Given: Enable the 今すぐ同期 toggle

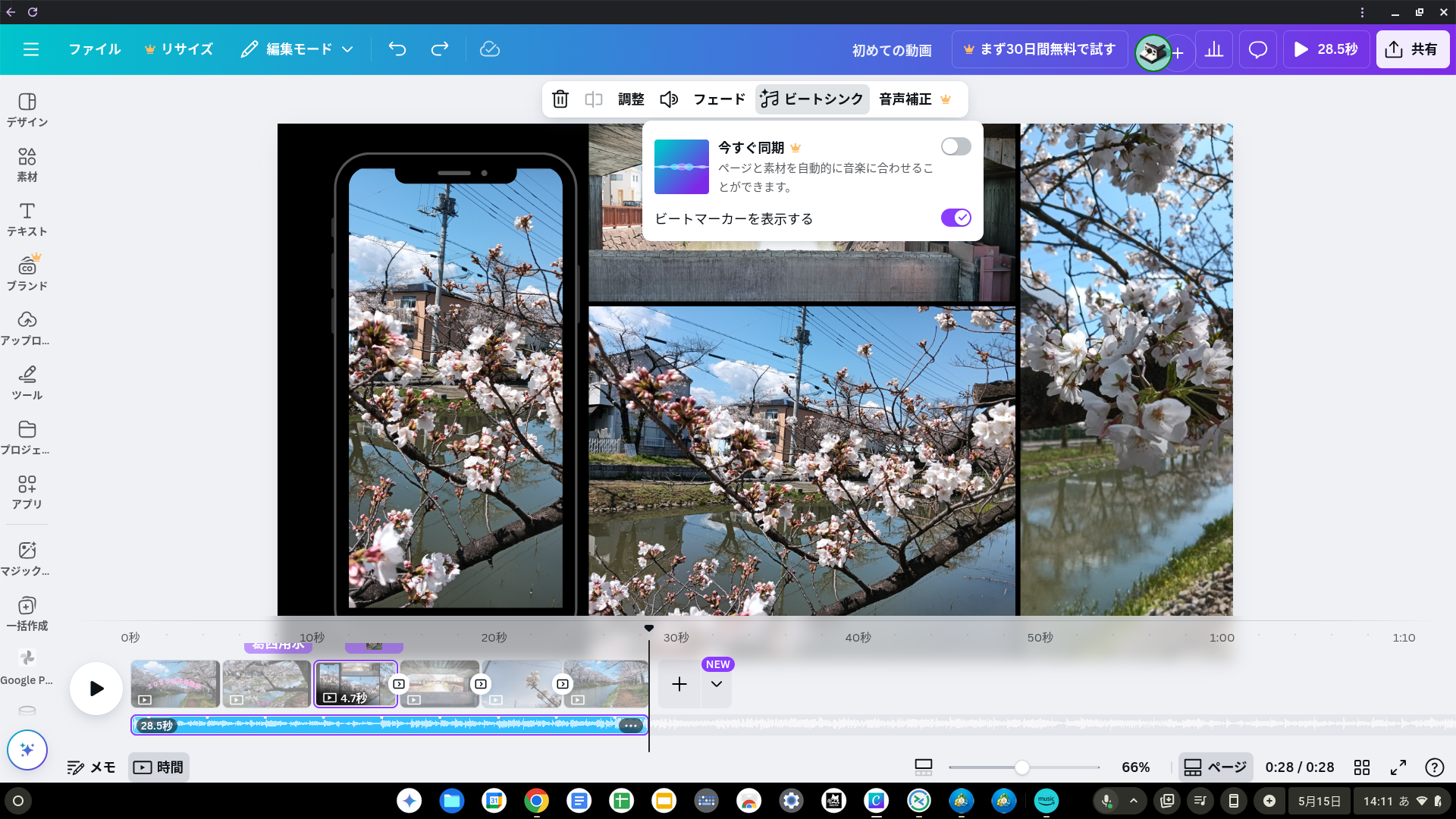Looking at the screenshot, I should point(955,146).
